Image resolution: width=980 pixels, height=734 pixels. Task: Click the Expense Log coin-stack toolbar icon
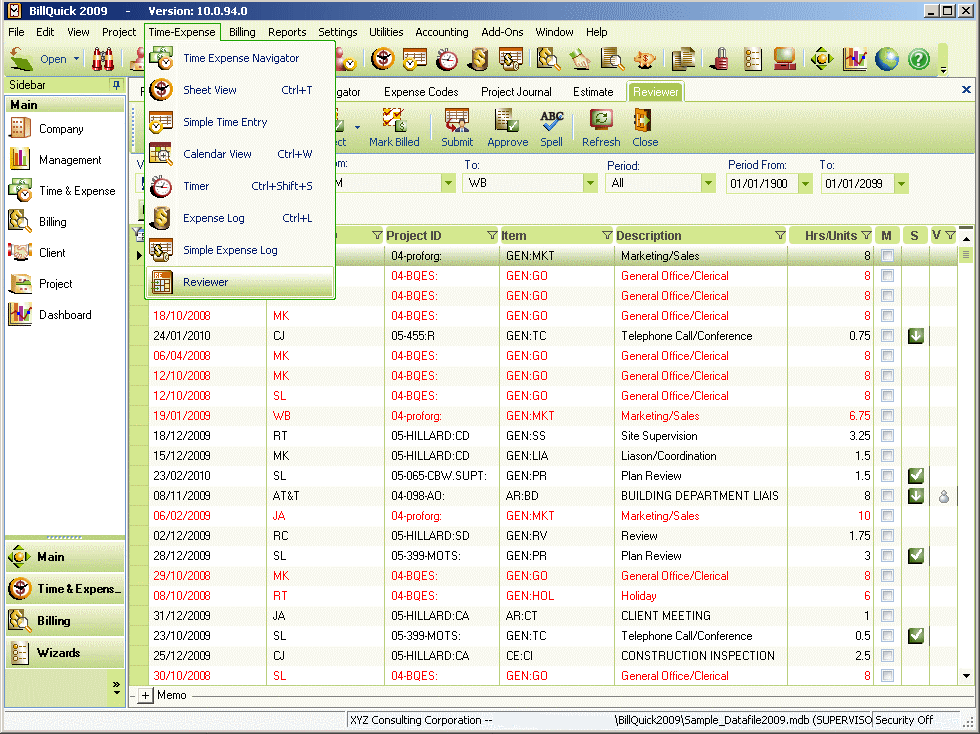[x=479, y=59]
